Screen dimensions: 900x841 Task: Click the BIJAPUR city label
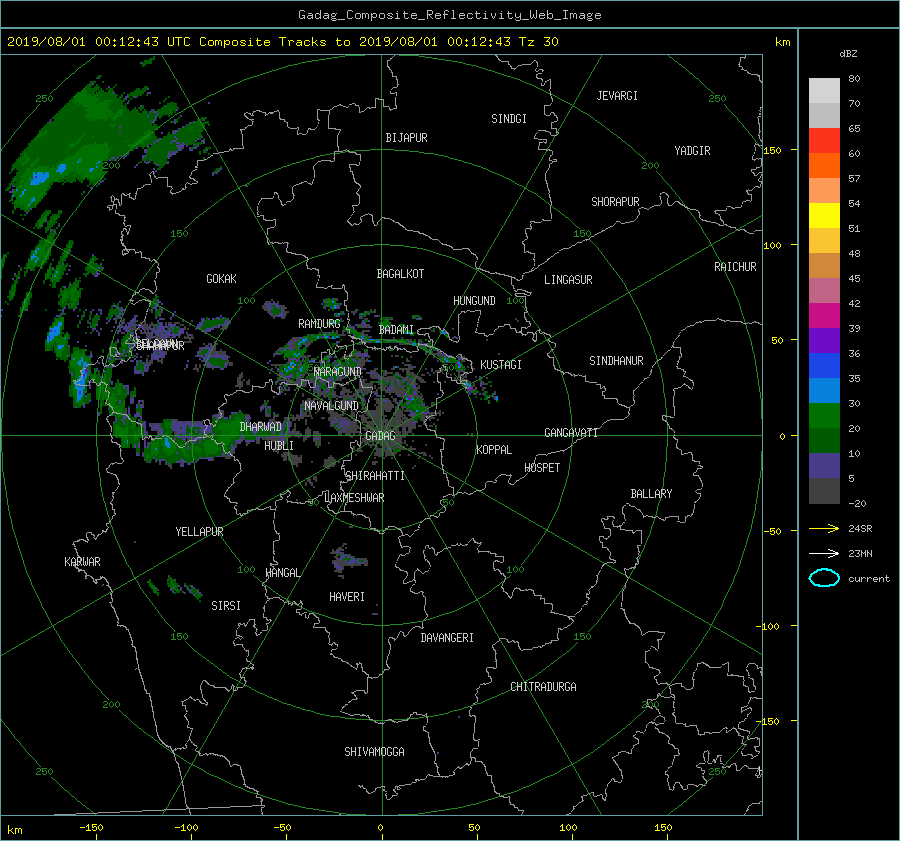(406, 138)
